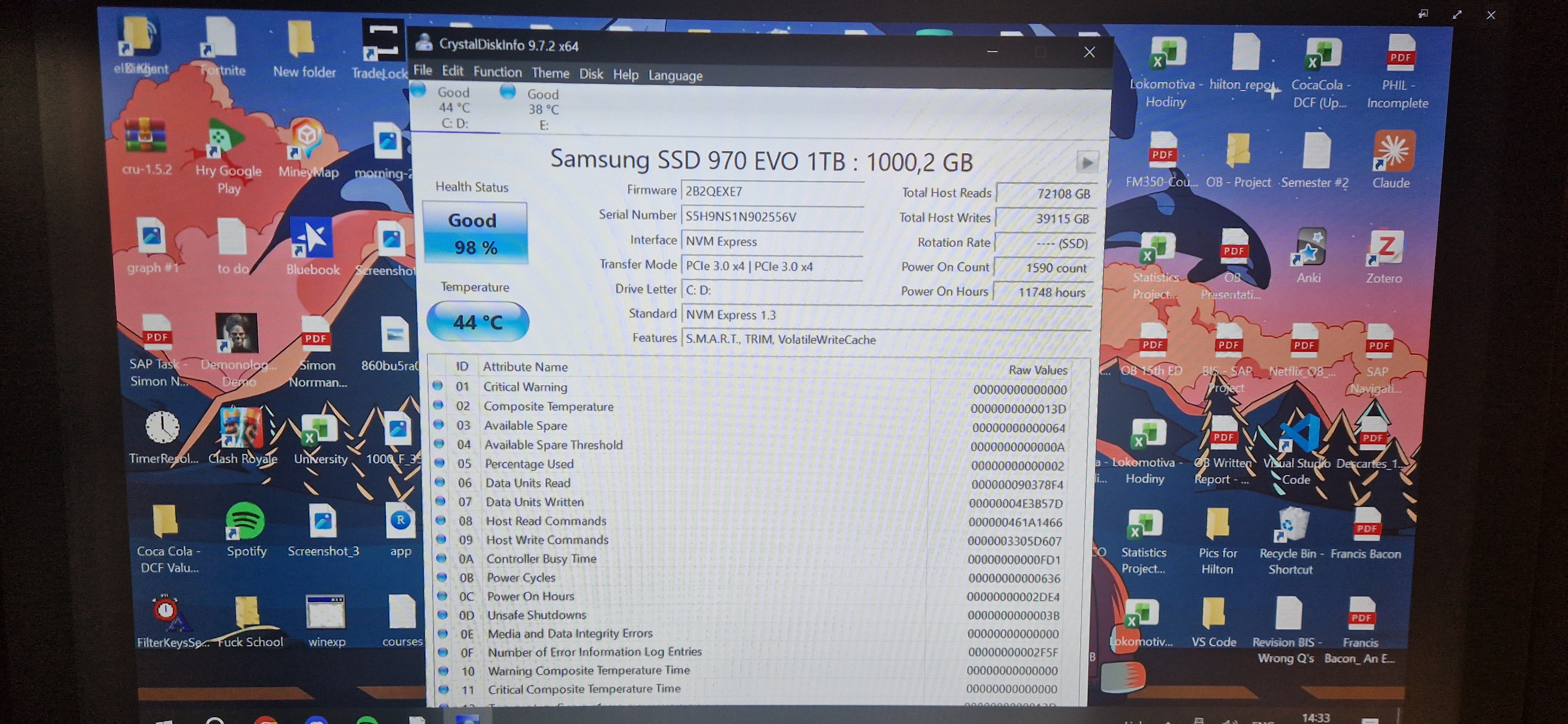Launch Spotify from the desktop

246,530
